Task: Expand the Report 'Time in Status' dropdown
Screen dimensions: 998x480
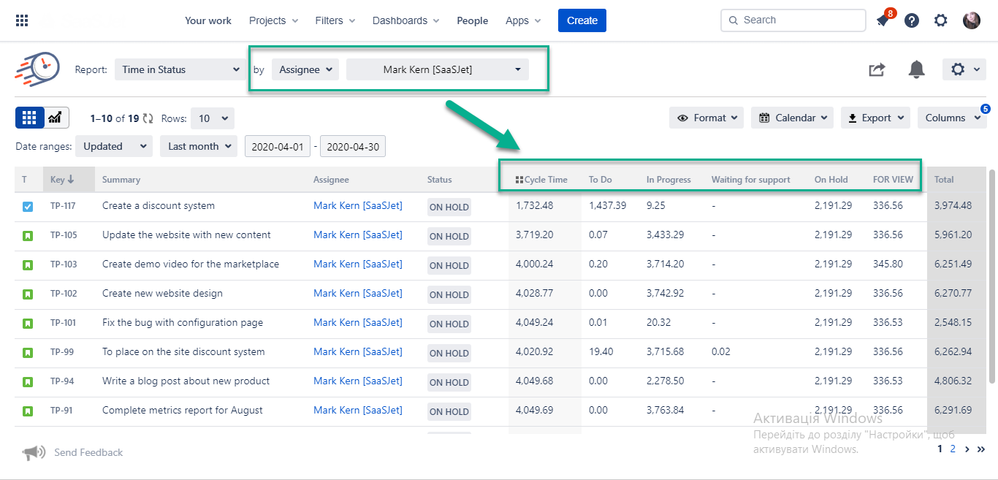Action: pos(180,70)
